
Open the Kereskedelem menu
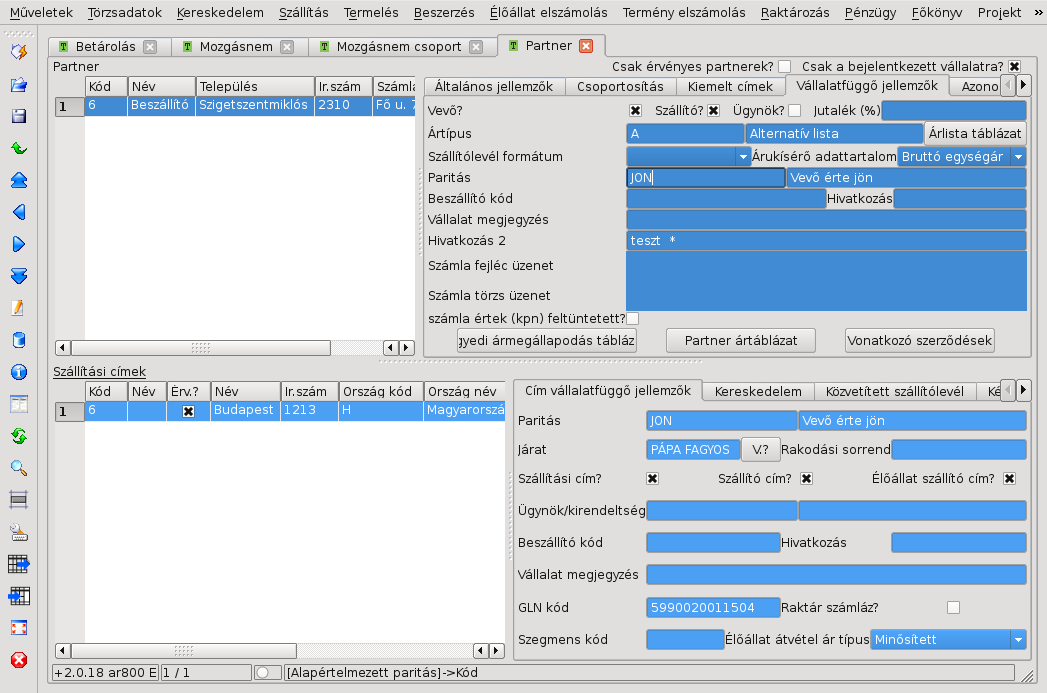pos(220,13)
